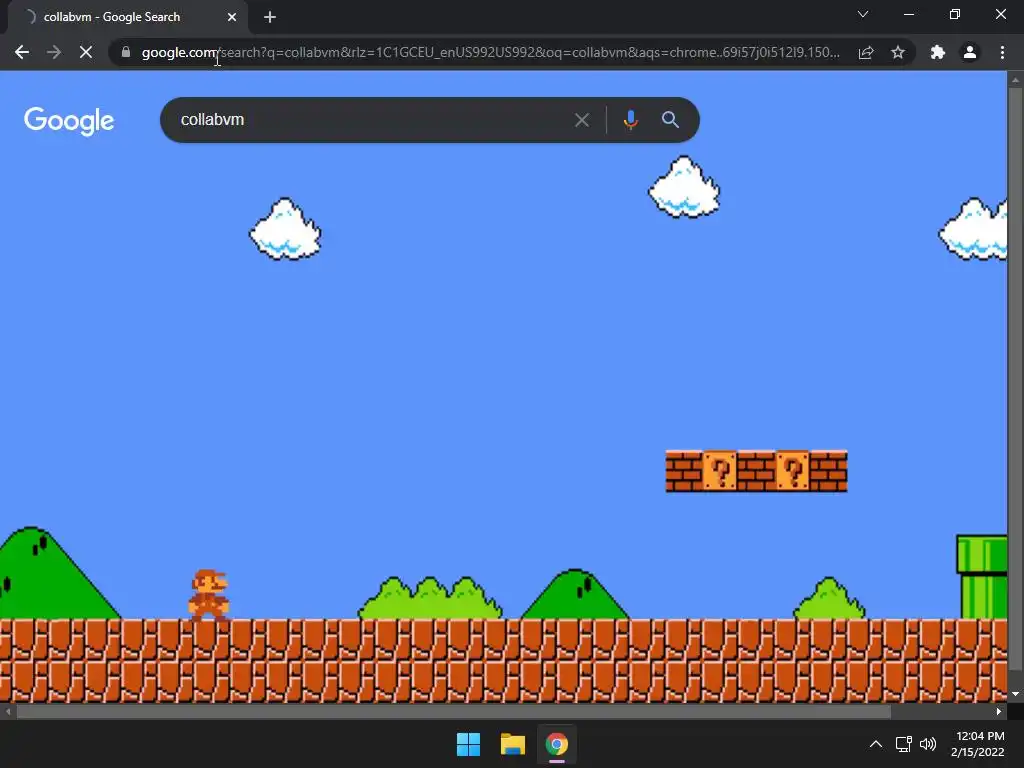The height and width of the screenshot is (768, 1024).
Task: Minimize the Chrome window
Action: click(908, 14)
